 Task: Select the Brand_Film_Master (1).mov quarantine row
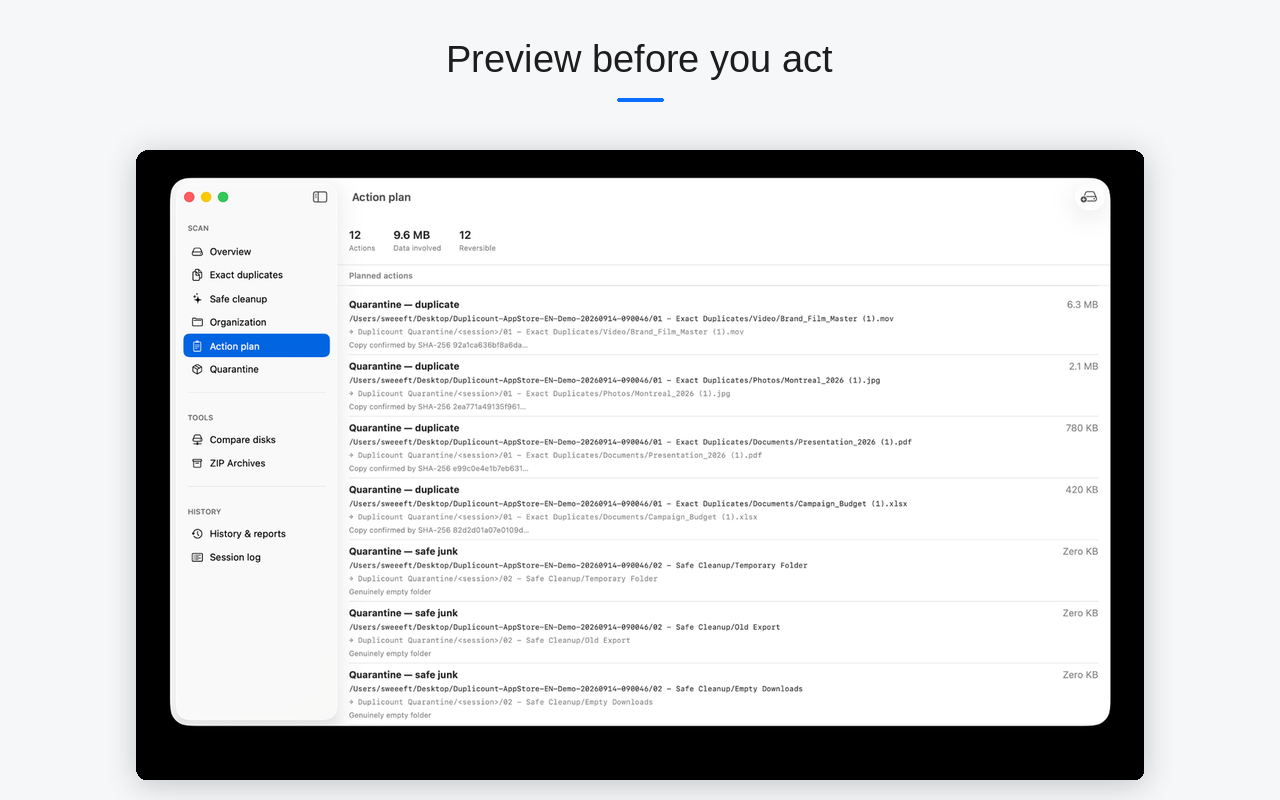[724, 324]
